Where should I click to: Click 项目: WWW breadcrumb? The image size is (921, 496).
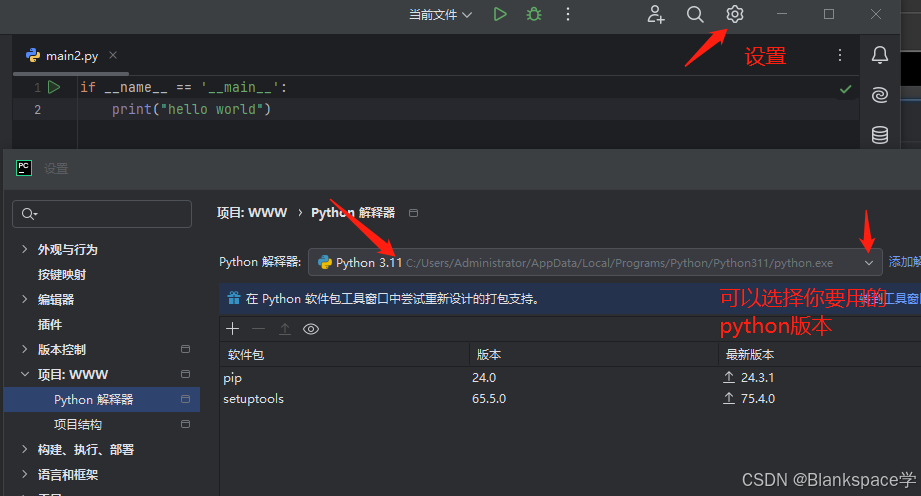tap(252, 213)
